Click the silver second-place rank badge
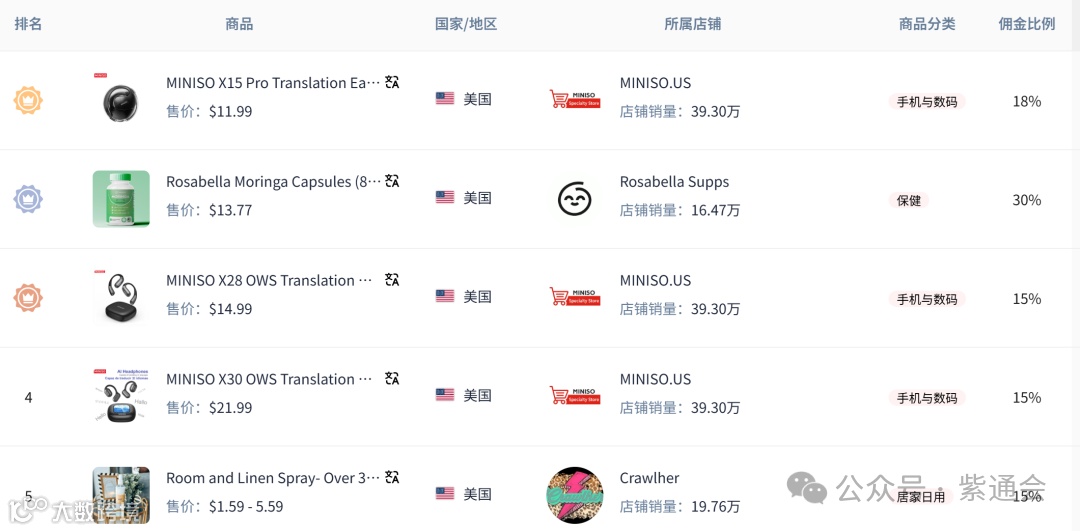This screenshot has height=531, width=1080. (x=28, y=199)
